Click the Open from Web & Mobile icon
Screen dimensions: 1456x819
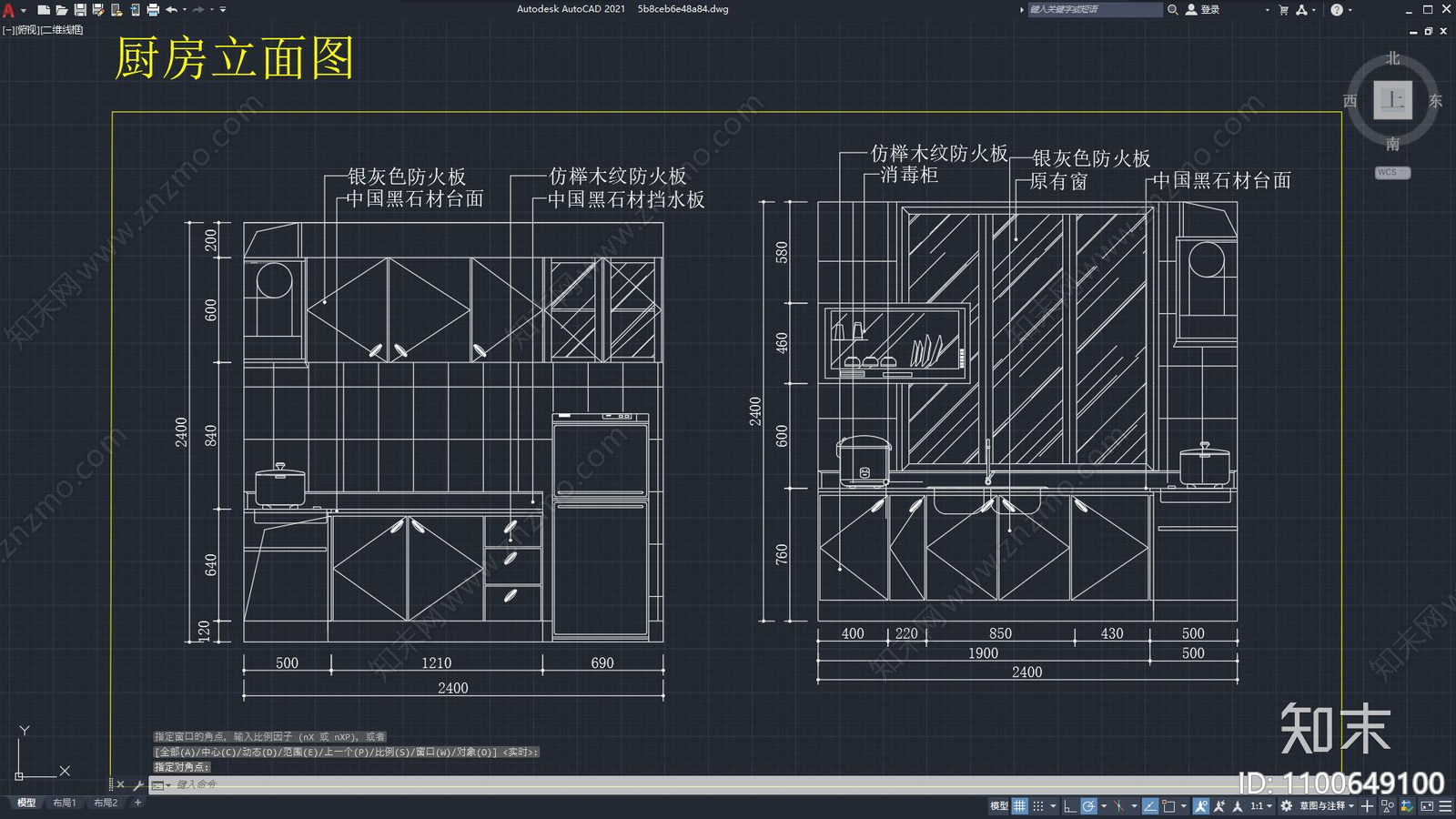[x=116, y=9]
